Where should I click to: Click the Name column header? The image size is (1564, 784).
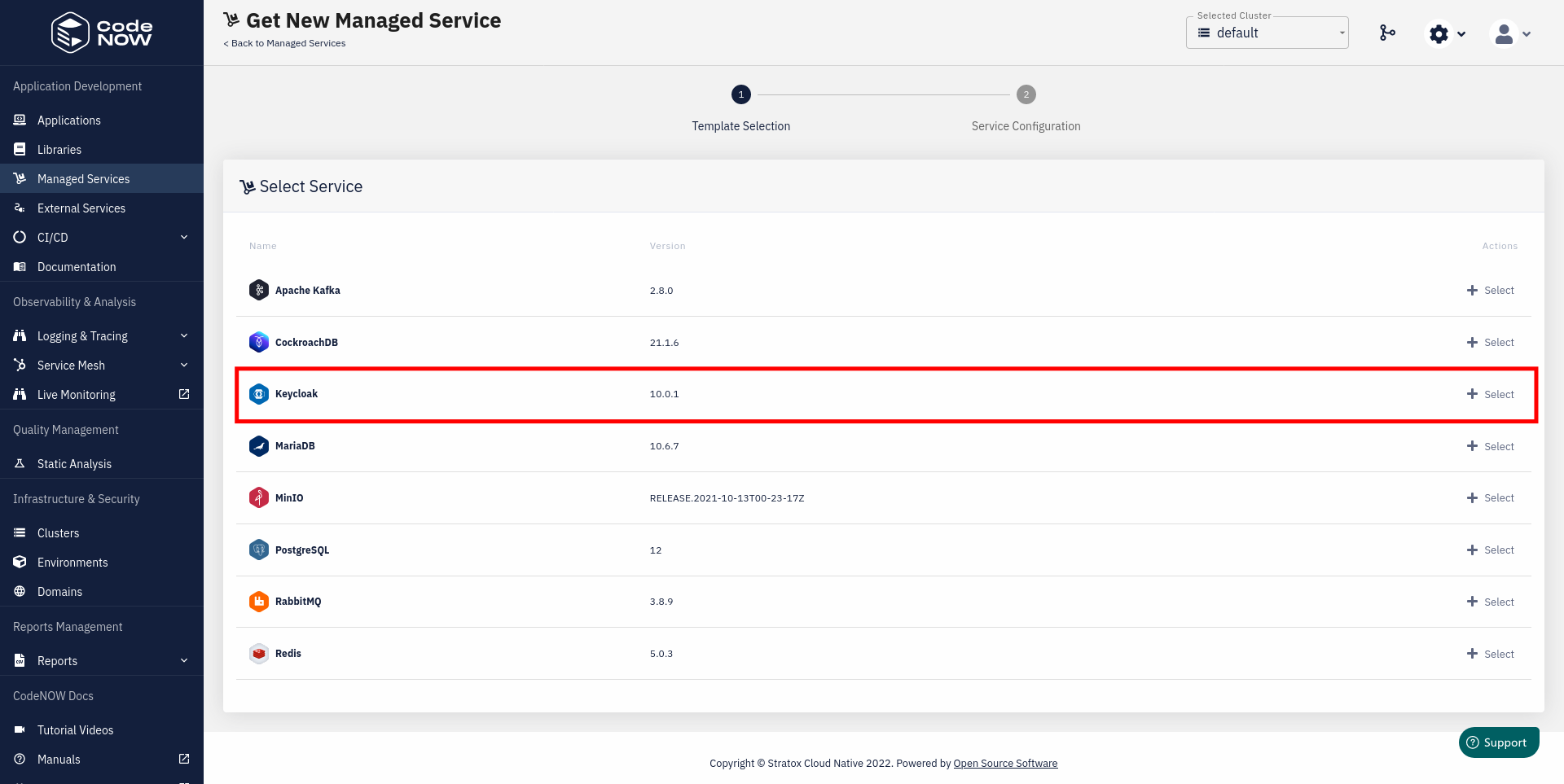pos(263,246)
